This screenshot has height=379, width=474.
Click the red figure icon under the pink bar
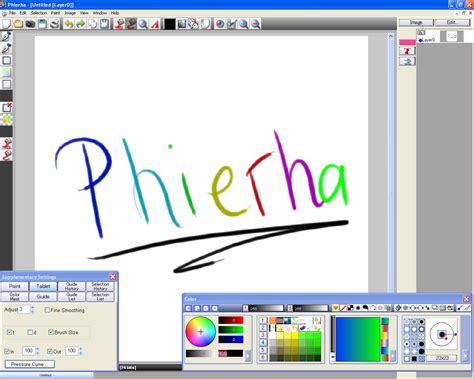(x=407, y=51)
